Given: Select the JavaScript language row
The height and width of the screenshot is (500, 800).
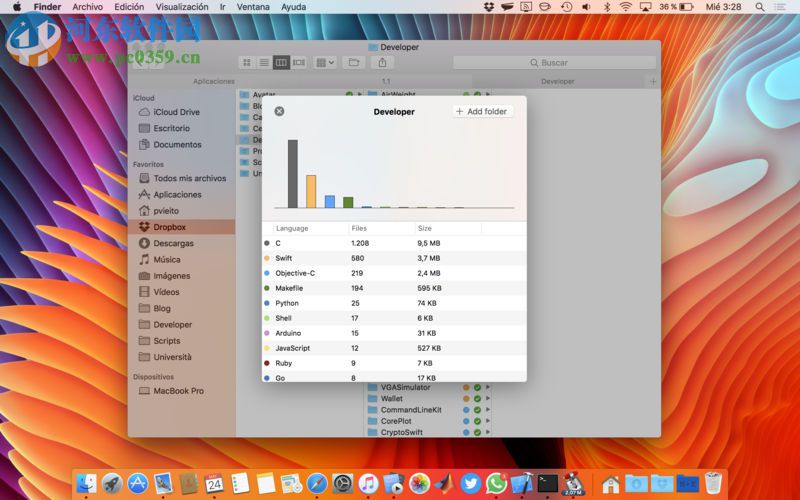Looking at the screenshot, I should point(394,348).
